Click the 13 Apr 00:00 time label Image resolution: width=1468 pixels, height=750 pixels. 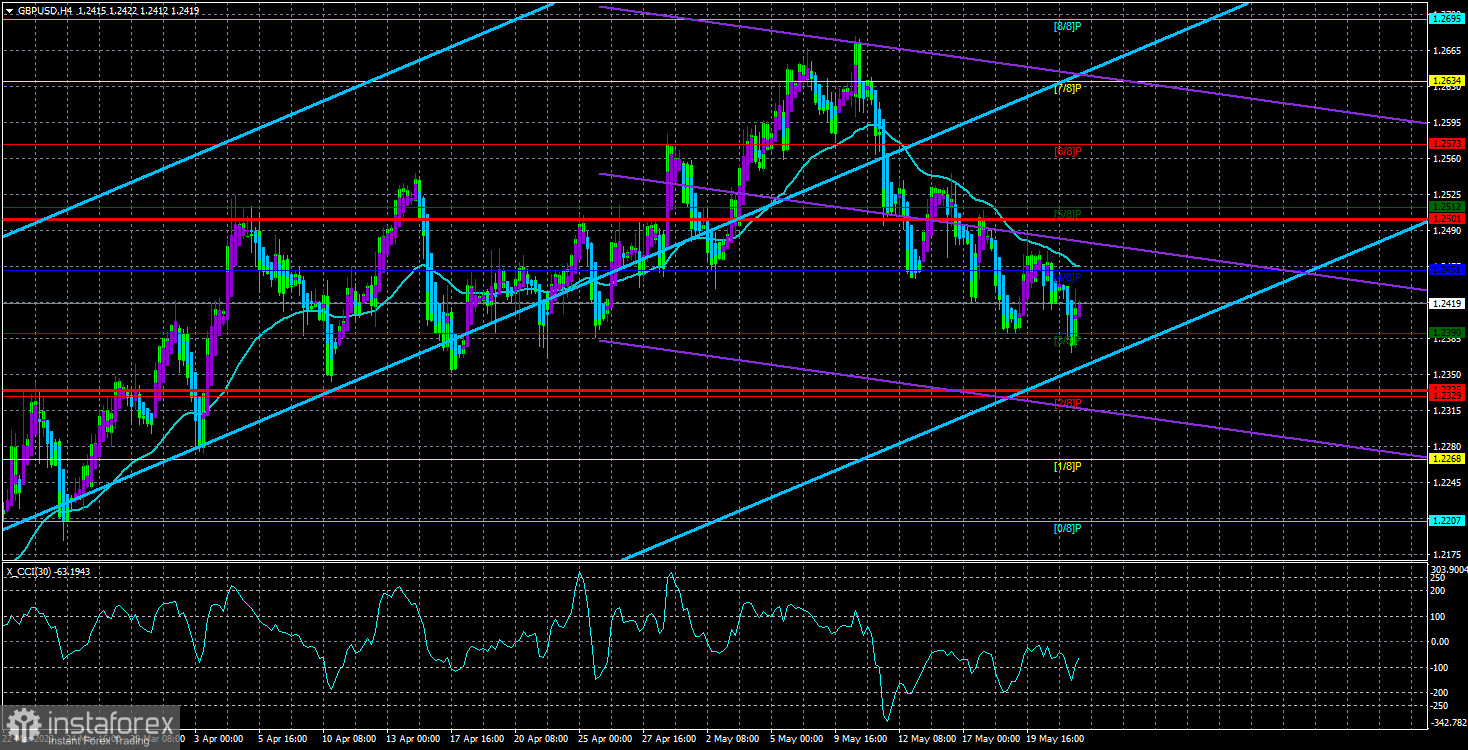(x=413, y=741)
